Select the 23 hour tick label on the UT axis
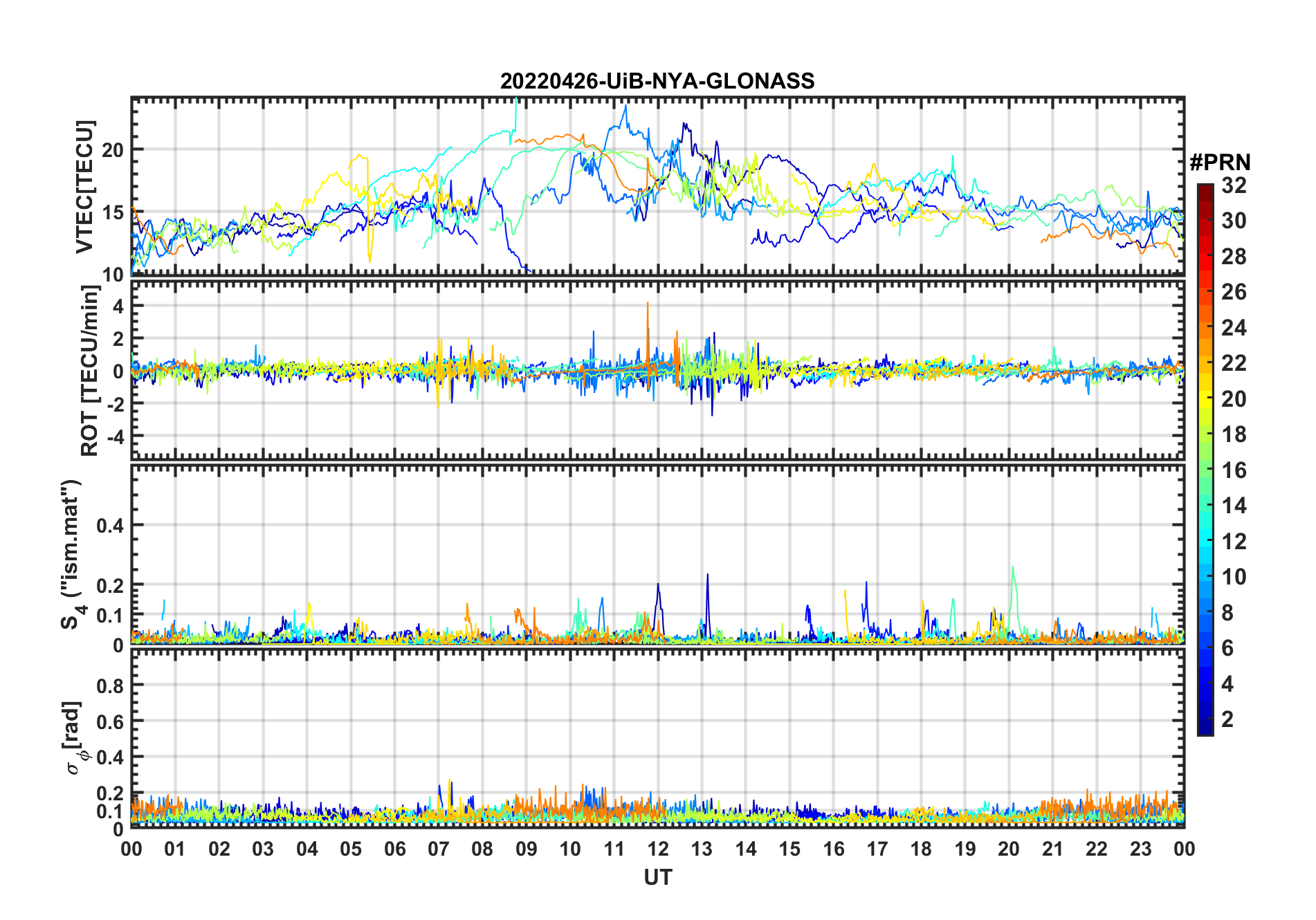The width and height of the screenshot is (1316, 920). click(1140, 849)
